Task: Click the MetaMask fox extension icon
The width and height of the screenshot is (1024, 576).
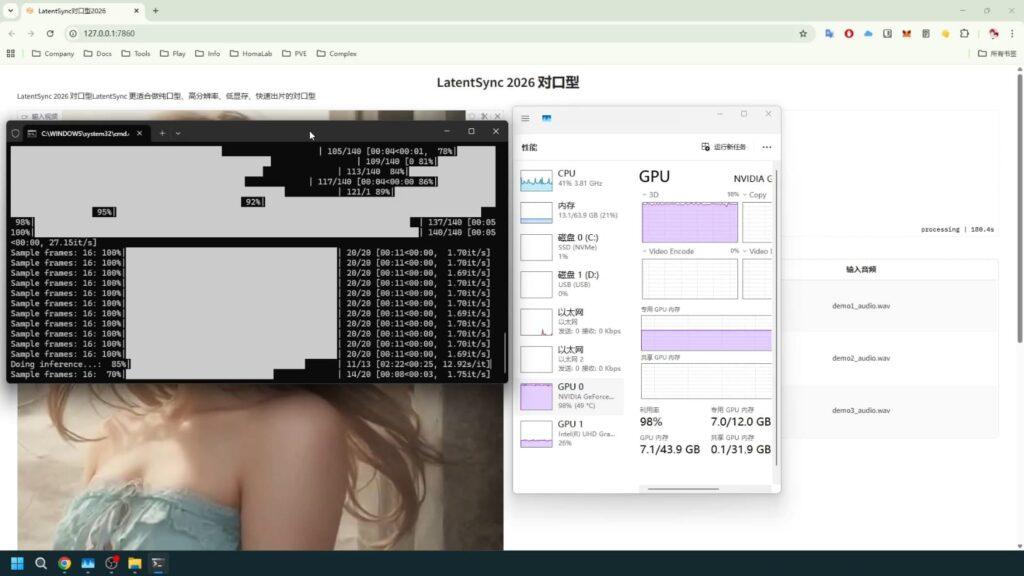Action: click(x=906, y=33)
